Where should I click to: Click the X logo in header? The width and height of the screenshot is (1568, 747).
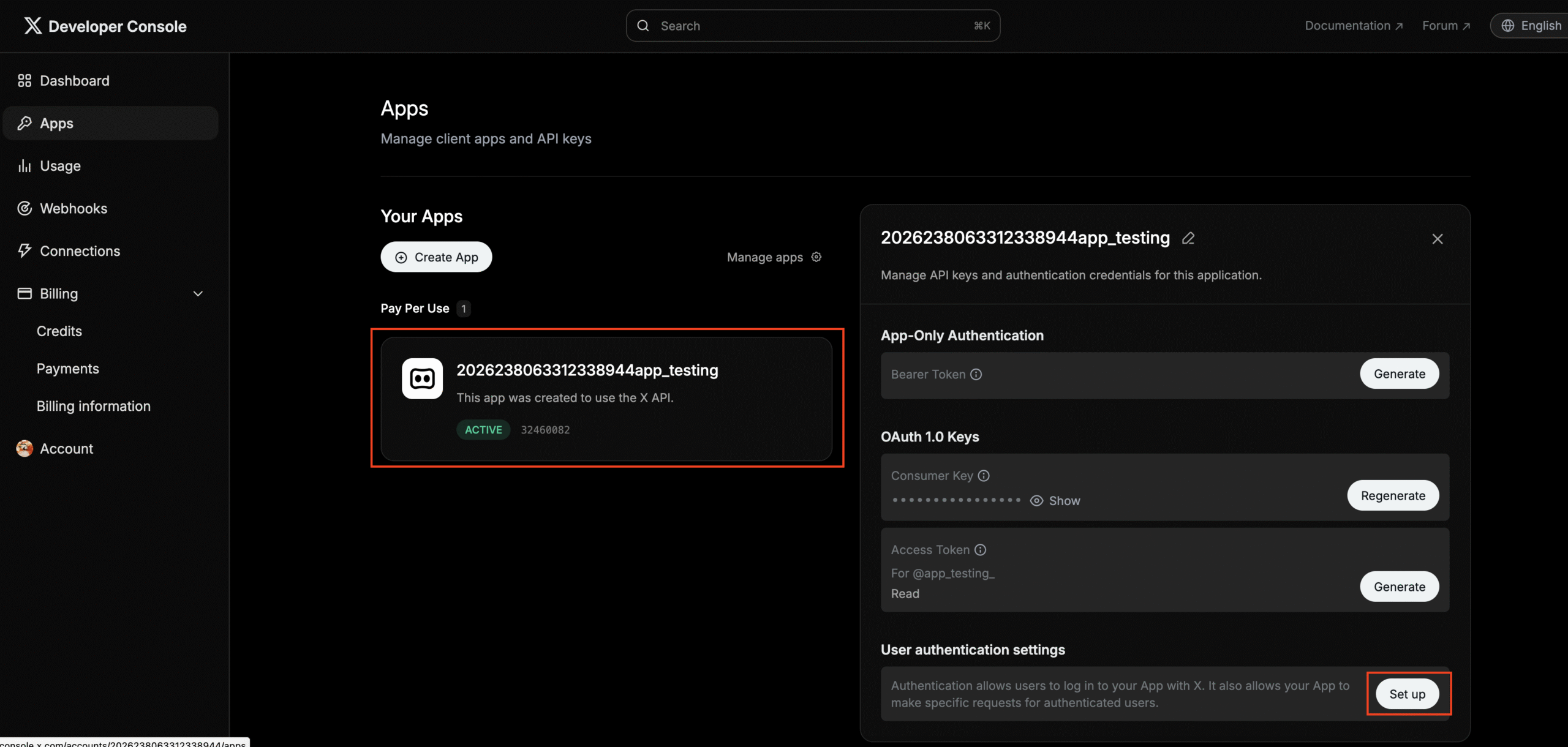tap(32, 26)
